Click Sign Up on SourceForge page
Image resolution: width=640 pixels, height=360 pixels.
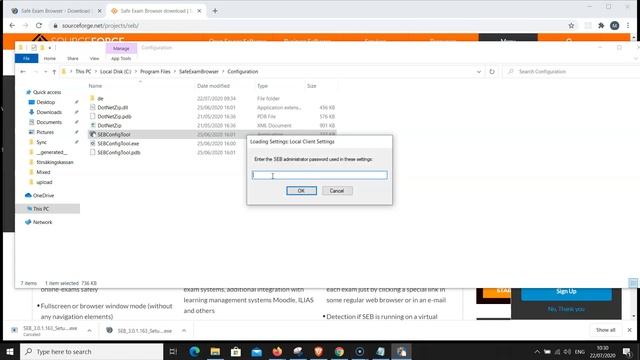566,291
